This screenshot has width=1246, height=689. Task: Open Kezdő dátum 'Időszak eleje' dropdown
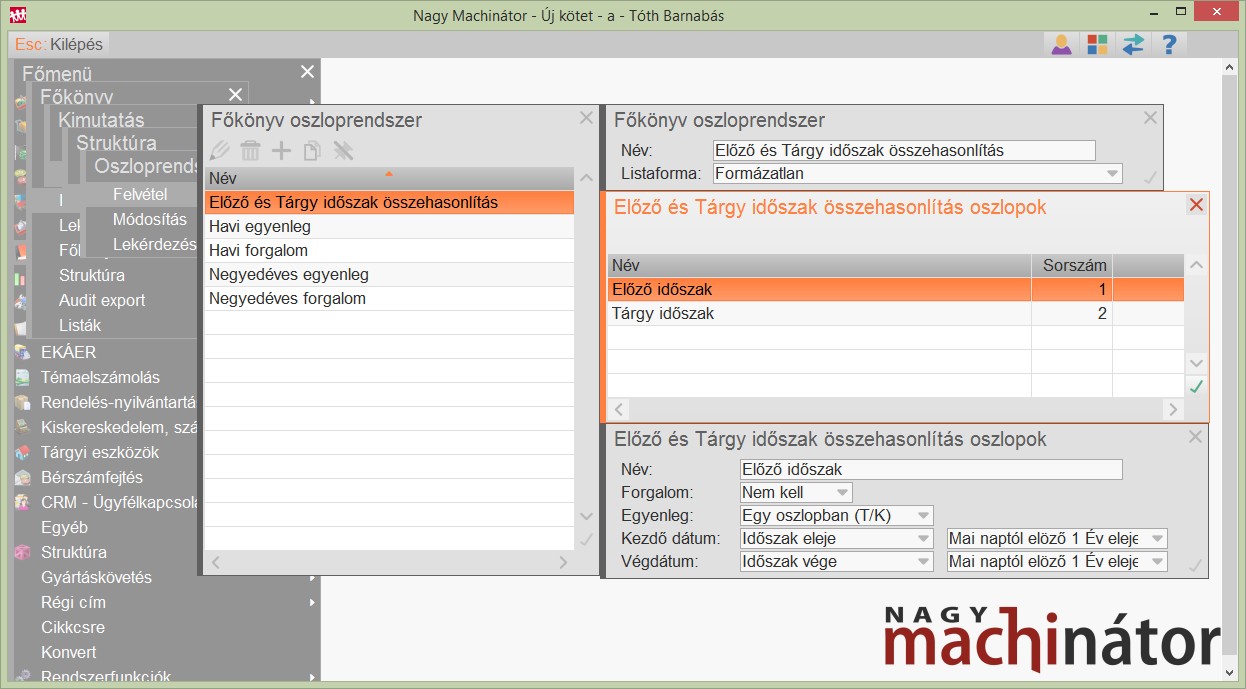(x=923, y=539)
